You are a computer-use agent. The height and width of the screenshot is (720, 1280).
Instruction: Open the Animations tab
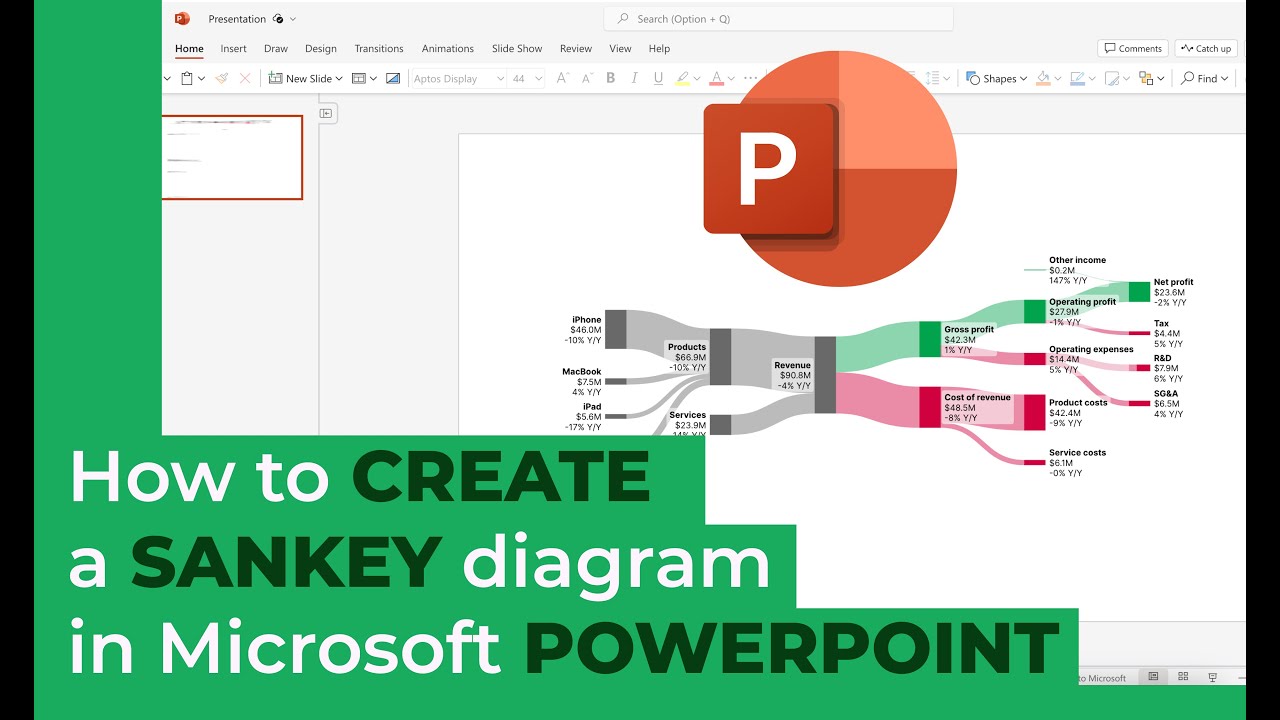tap(448, 48)
